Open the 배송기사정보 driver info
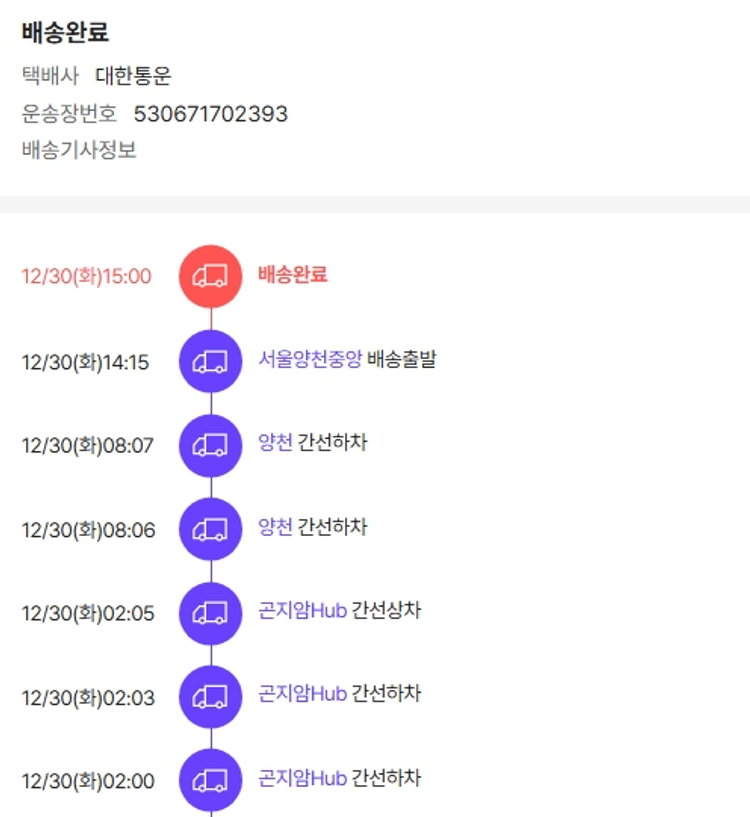 (x=79, y=151)
